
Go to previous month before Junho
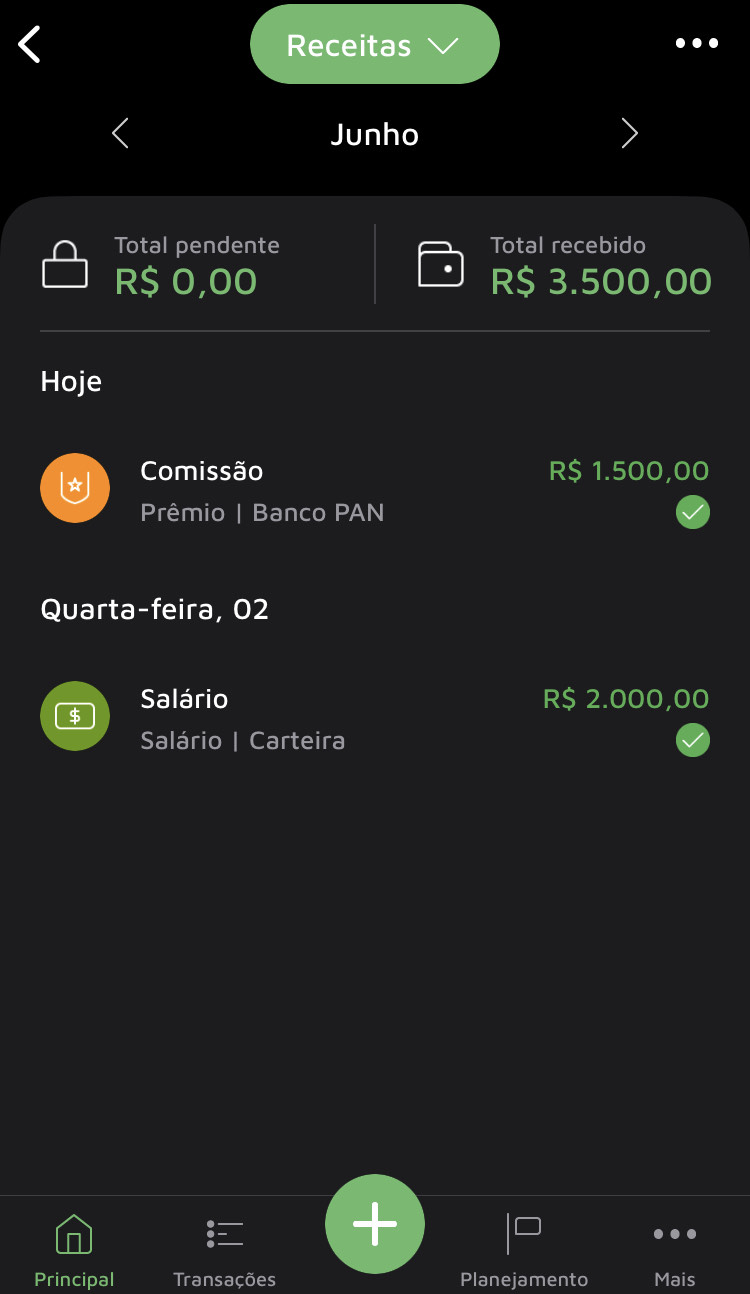(x=121, y=134)
